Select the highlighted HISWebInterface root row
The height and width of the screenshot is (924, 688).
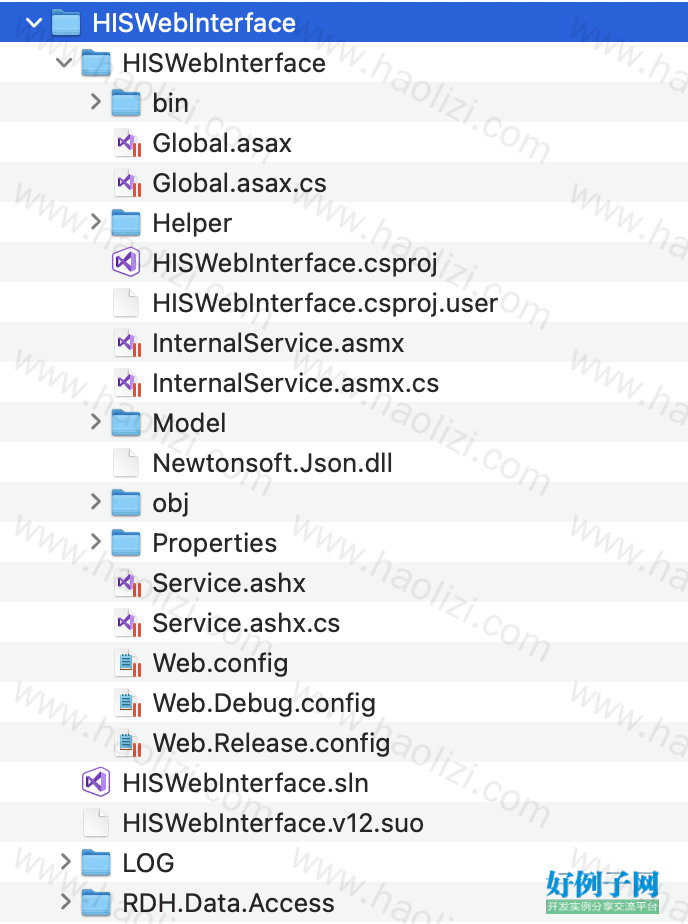[344, 22]
